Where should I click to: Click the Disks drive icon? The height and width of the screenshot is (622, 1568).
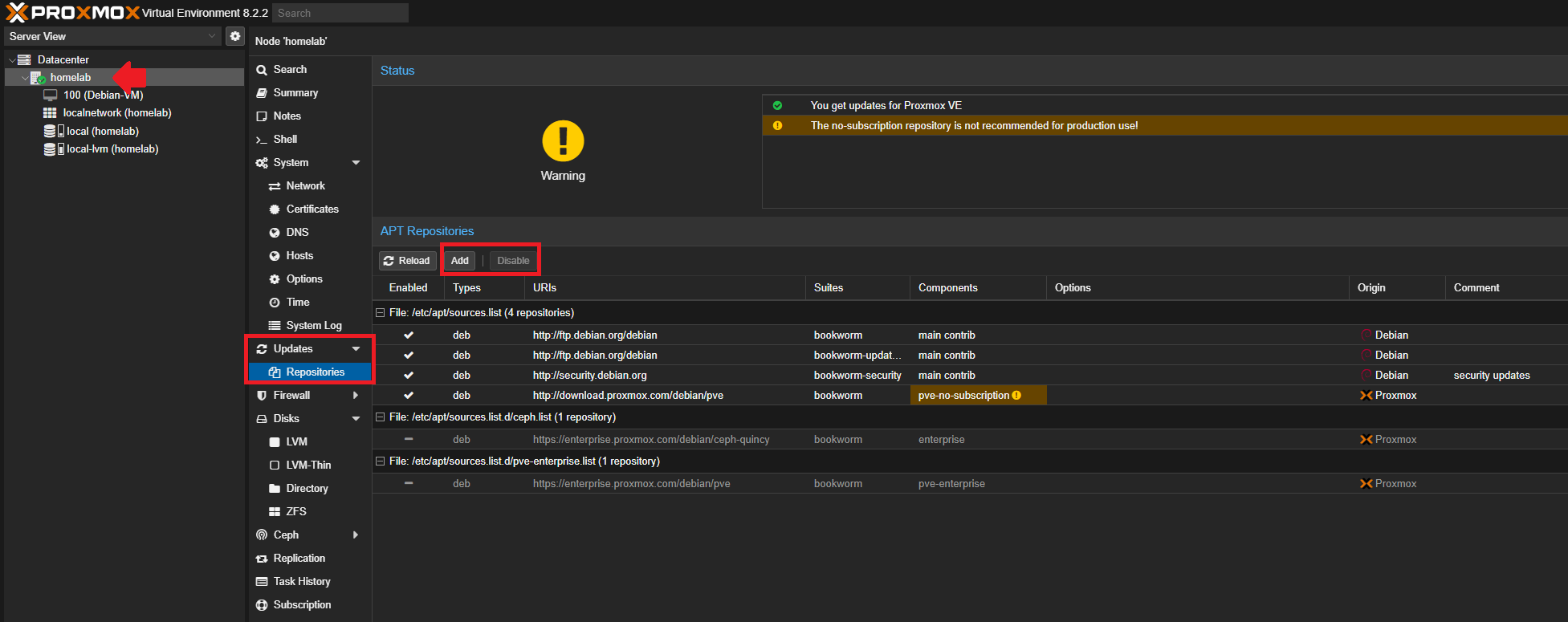pyautogui.click(x=262, y=419)
